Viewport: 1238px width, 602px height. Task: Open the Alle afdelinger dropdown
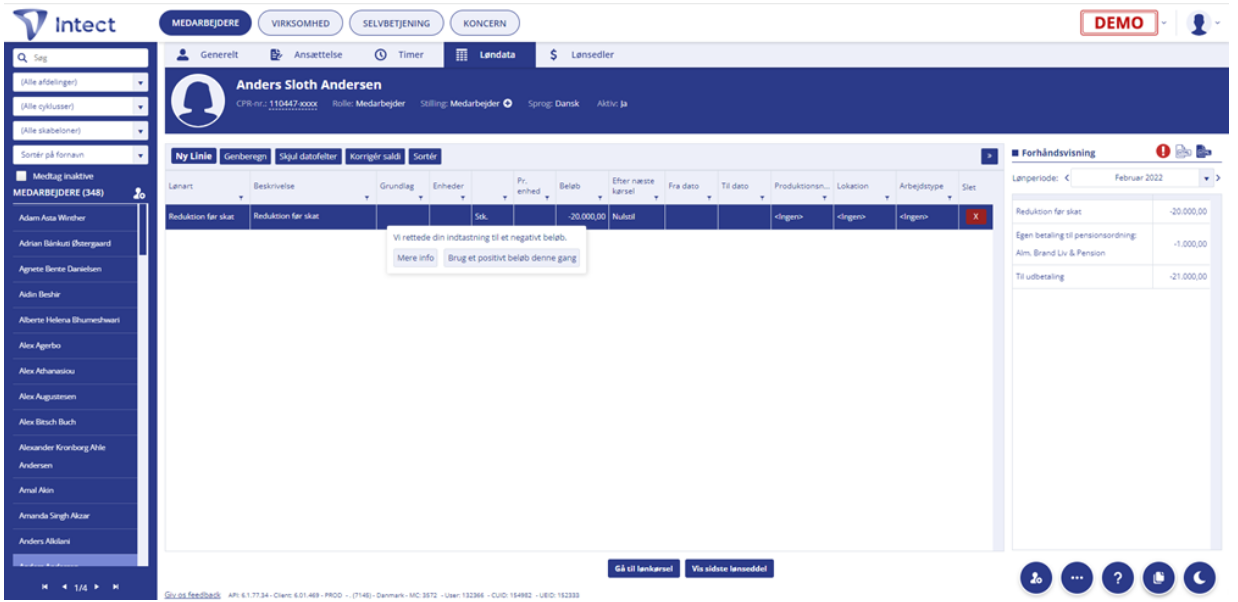coord(80,82)
